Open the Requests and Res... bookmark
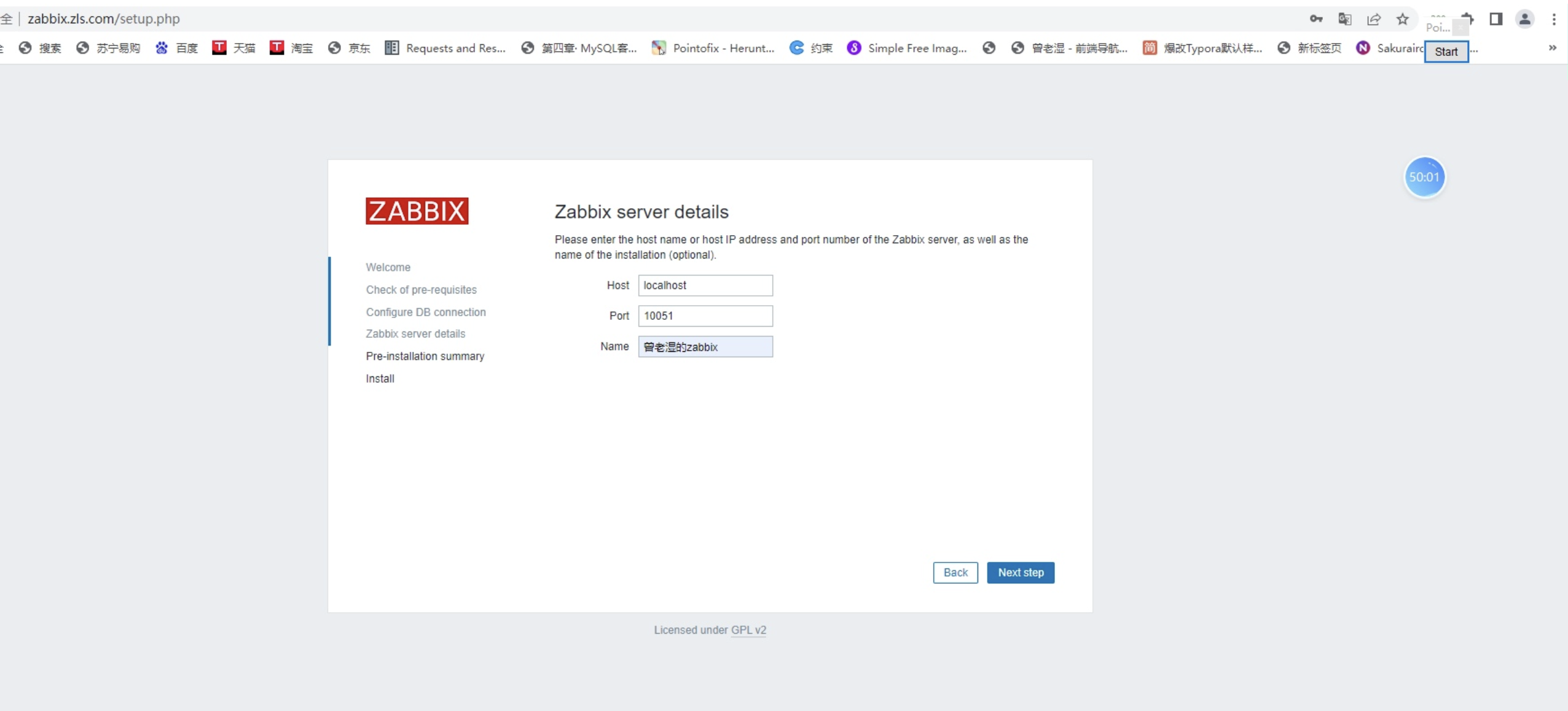1568x711 pixels. [x=445, y=48]
